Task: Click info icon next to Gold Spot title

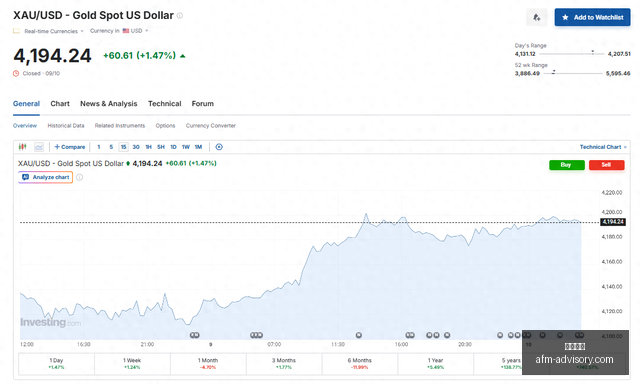Action: click(180, 16)
